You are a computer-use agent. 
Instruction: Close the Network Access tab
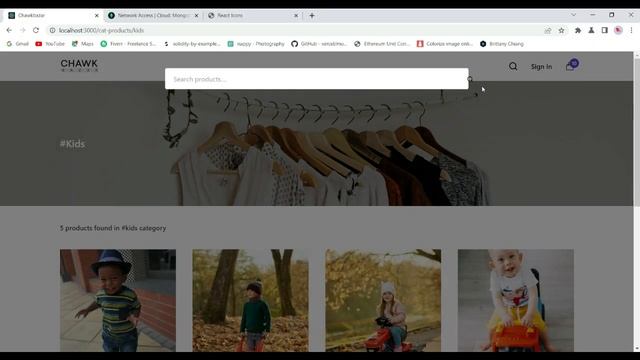[x=196, y=16]
